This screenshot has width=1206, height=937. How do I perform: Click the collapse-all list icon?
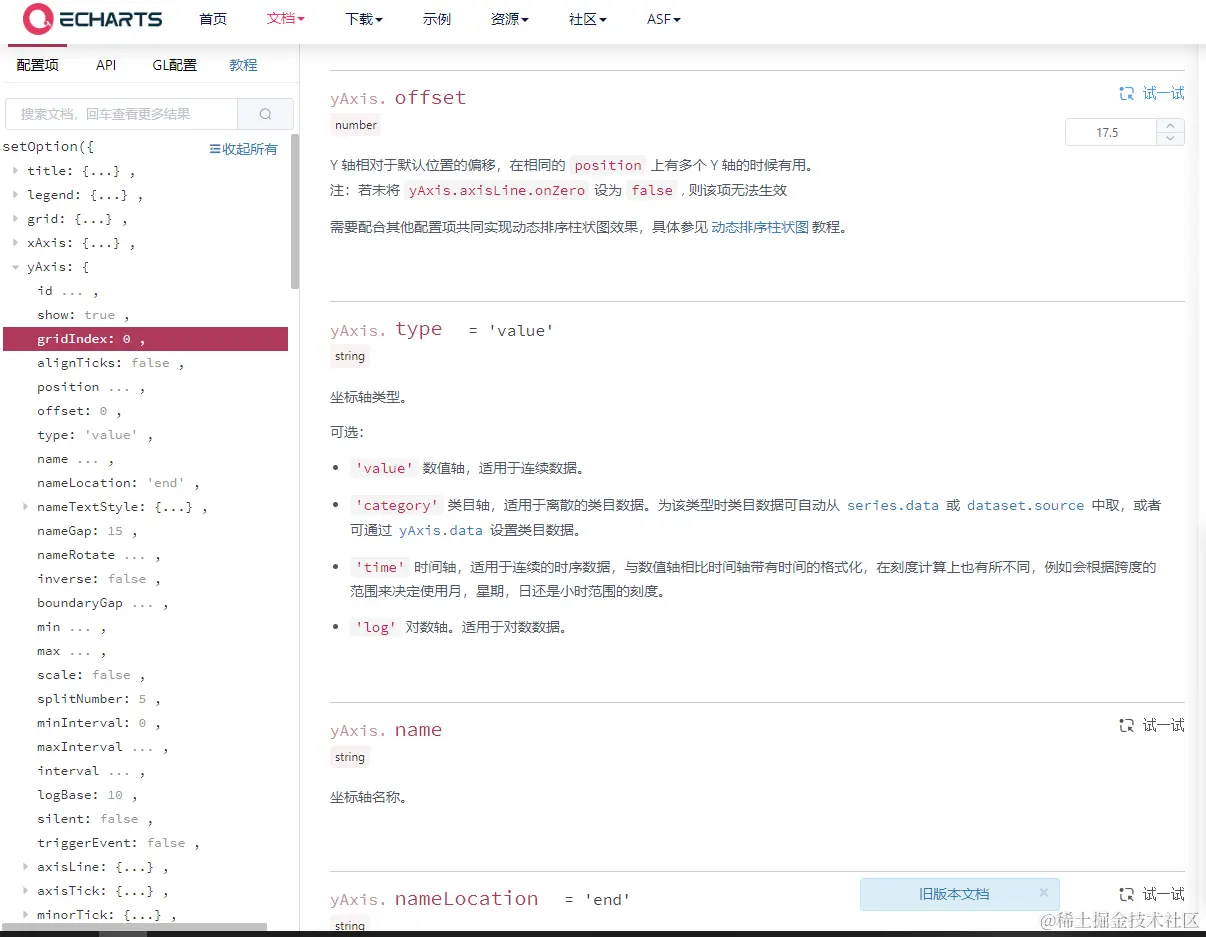215,149
